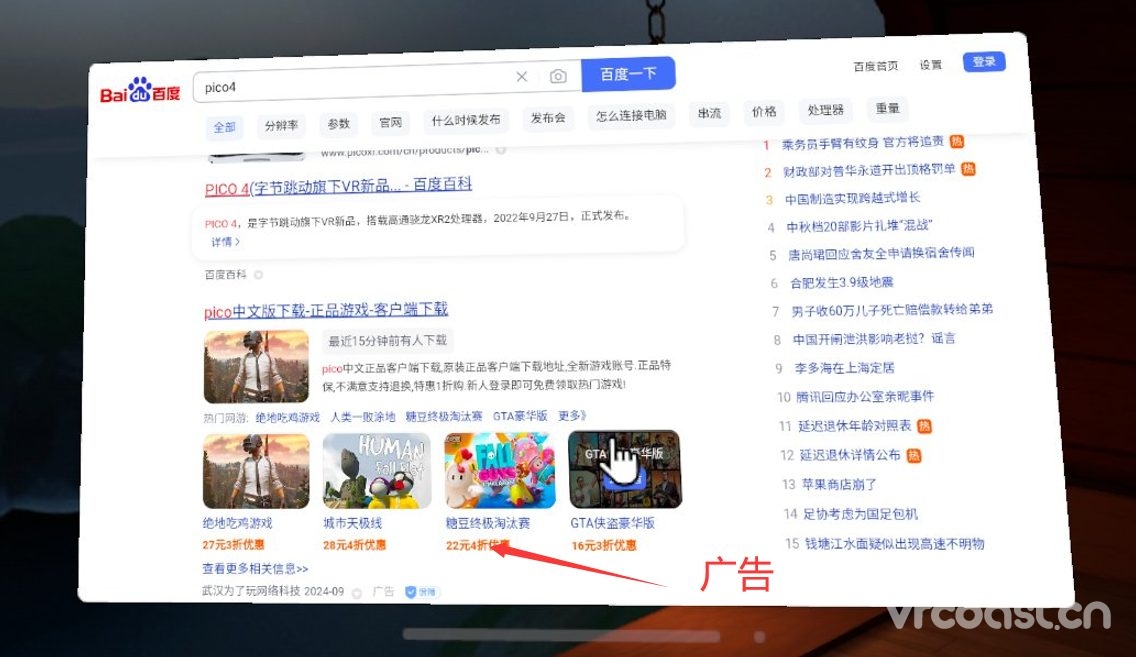Open 百度首页 link
Image resolution: width=1136 pixels, height=657 pixels.
coord(875,66)
